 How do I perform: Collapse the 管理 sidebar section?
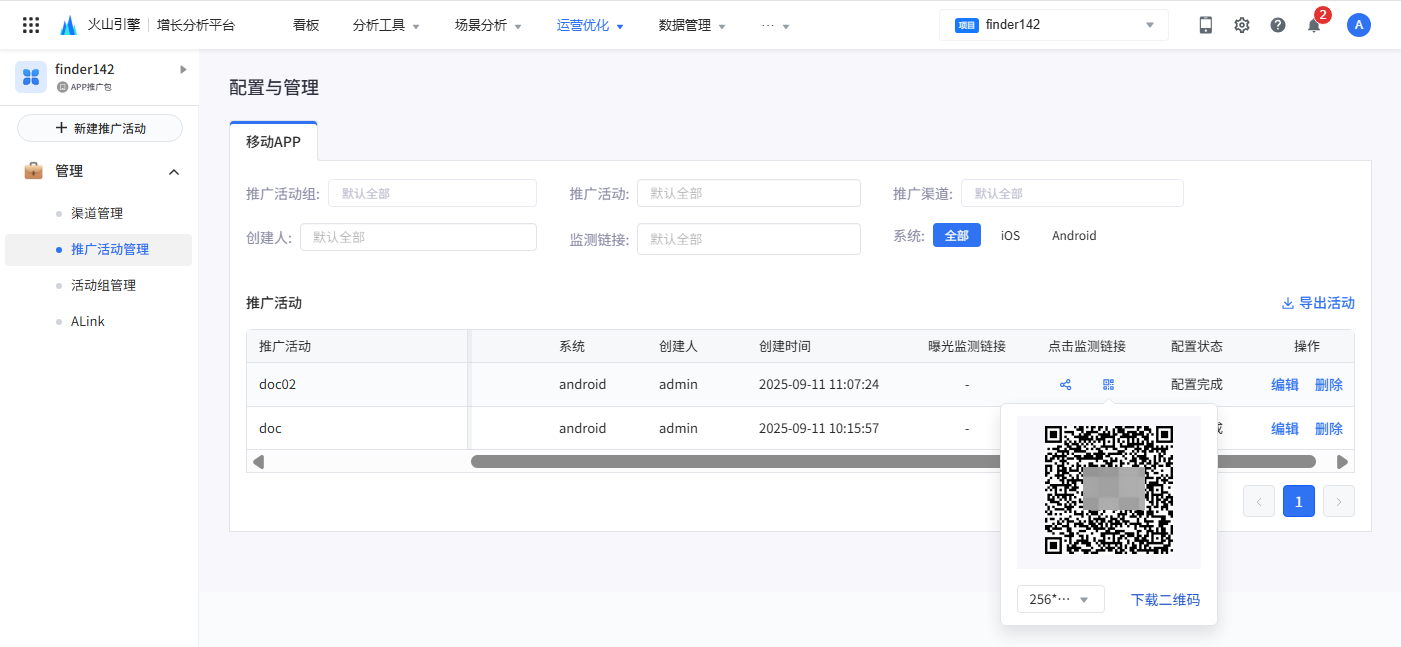point(174,172)
